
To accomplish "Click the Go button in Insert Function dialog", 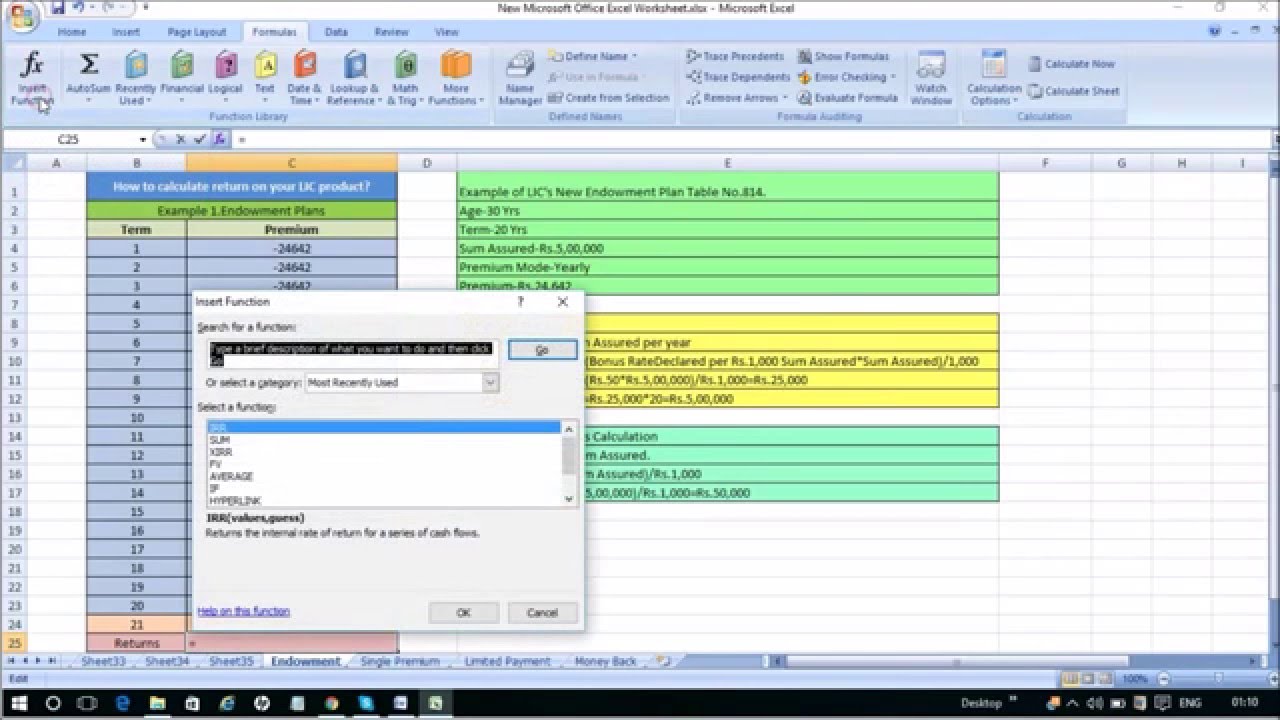I will coord(542,350).
